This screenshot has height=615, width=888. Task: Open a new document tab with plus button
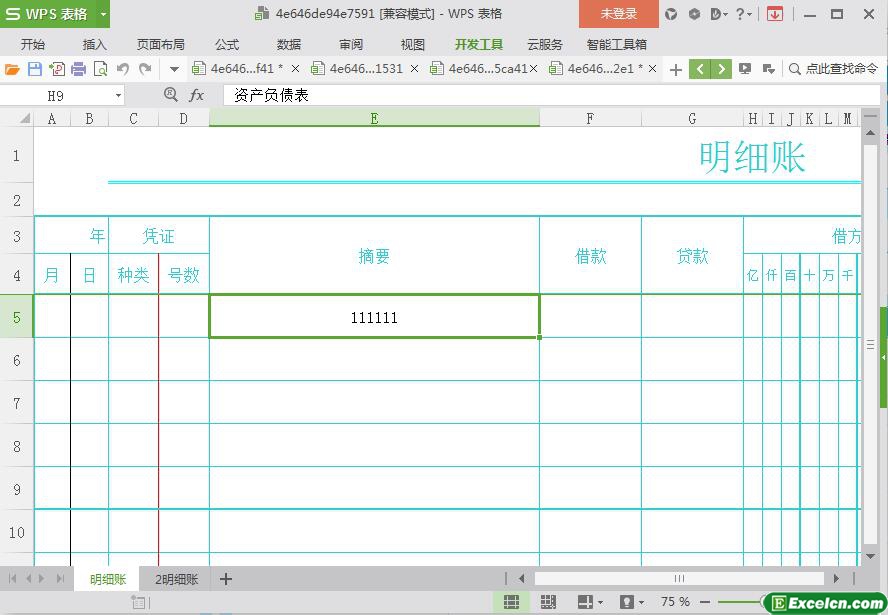[x=676, y=69]
